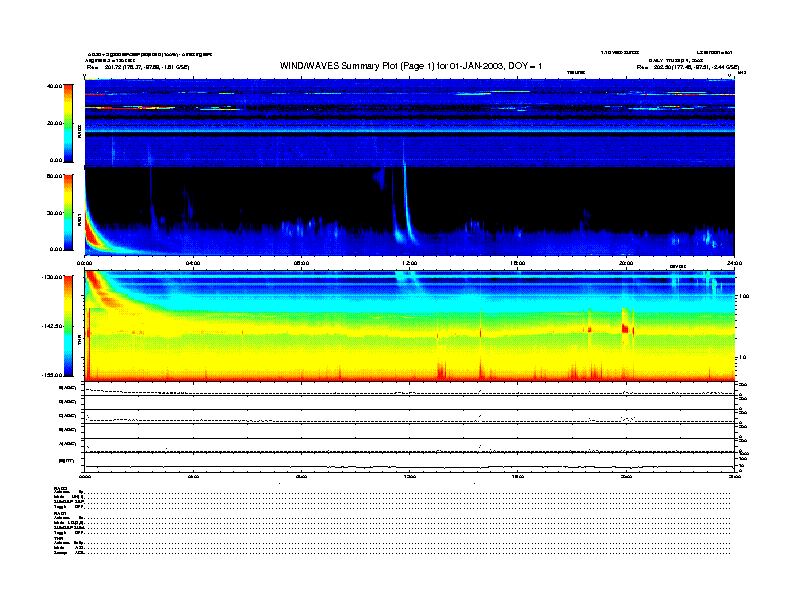
Task: Select the 40.00 label on RAD2 color scale
Action: [54, 86]
